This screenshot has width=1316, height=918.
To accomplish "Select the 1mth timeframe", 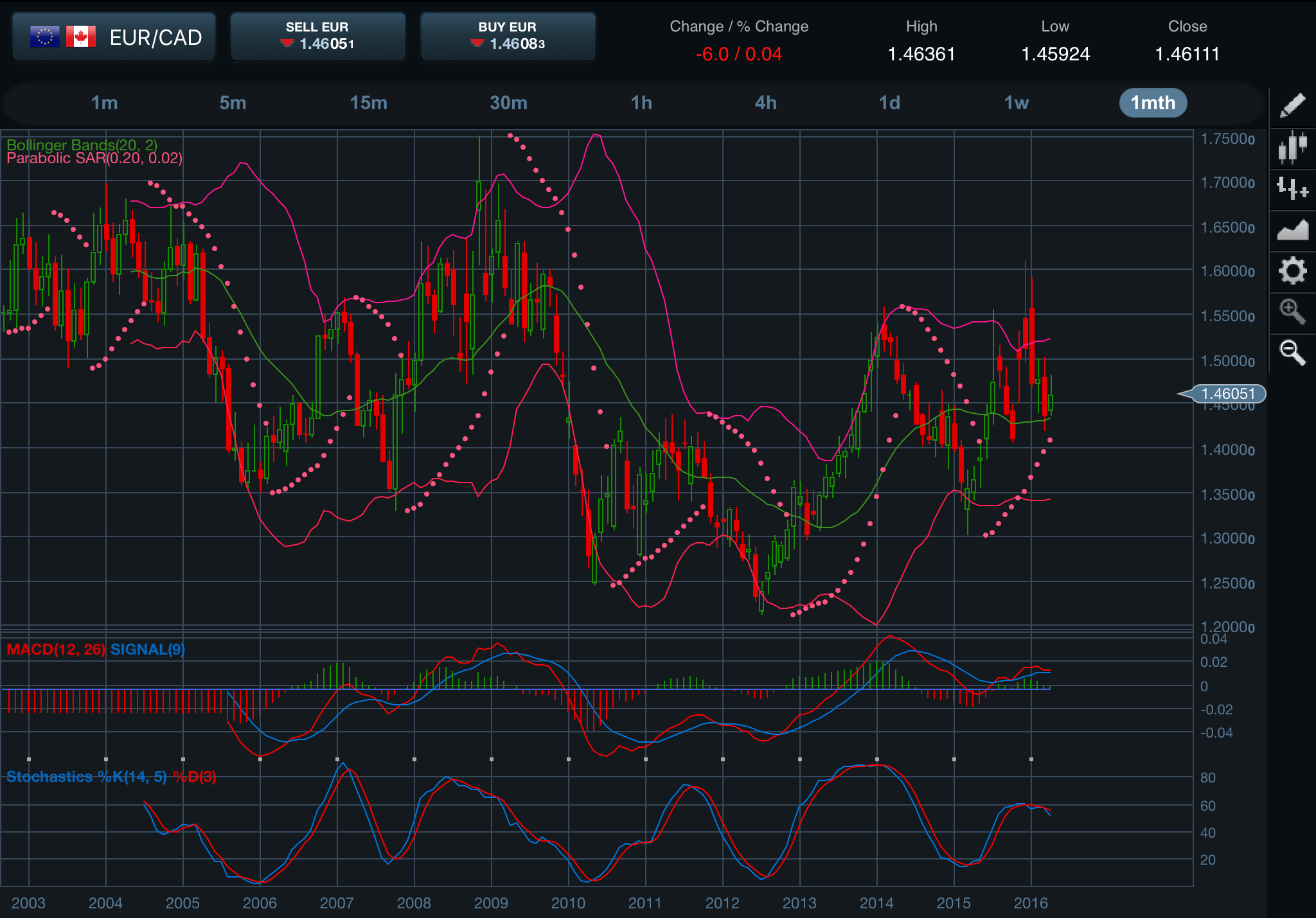I will (x=1153, y=103).
